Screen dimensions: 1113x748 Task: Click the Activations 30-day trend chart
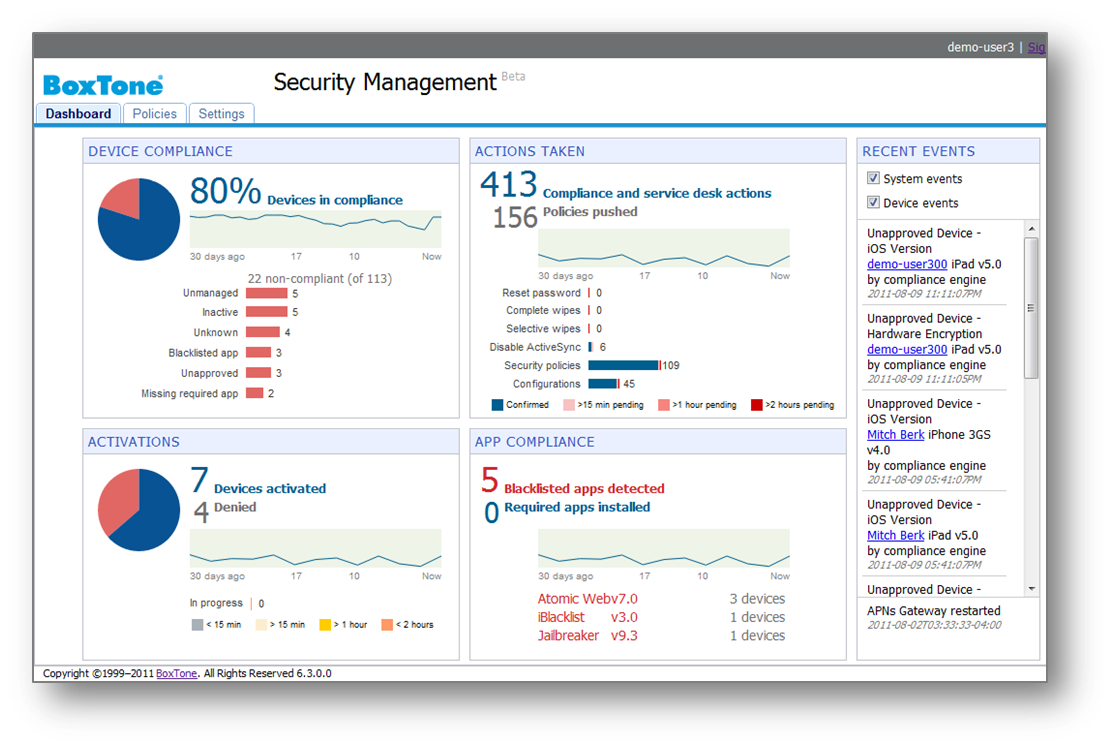pyautogui.click(x=315, y=549)
